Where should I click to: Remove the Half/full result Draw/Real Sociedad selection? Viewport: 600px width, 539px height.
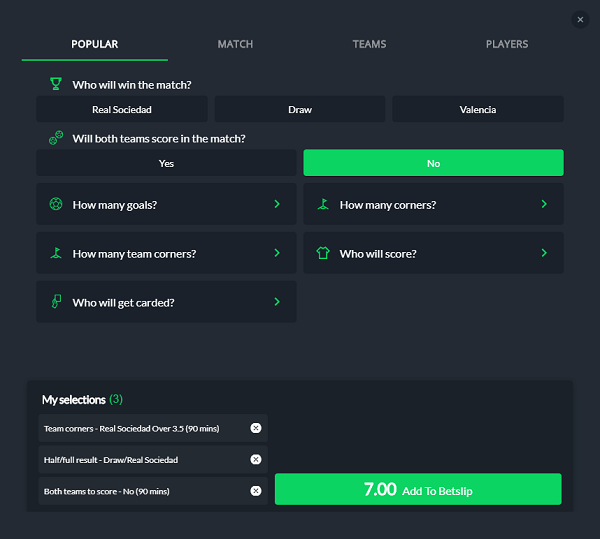coord(256,459)
